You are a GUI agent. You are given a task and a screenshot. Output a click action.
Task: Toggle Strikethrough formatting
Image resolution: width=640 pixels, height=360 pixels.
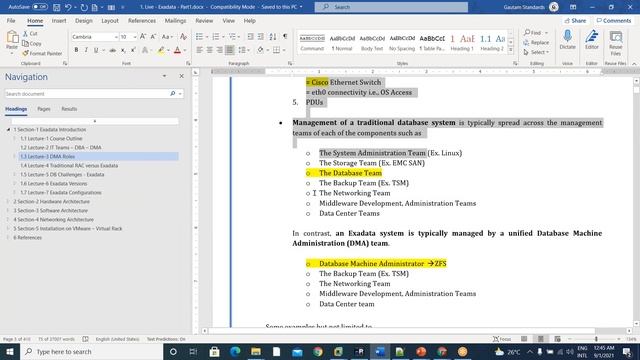coord(113,50)
